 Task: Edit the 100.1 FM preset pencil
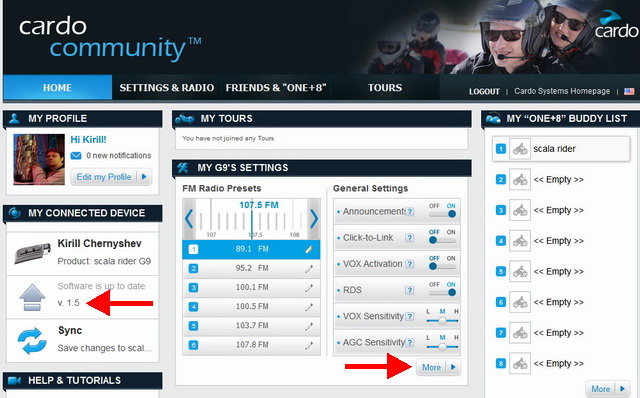point(309,288)
